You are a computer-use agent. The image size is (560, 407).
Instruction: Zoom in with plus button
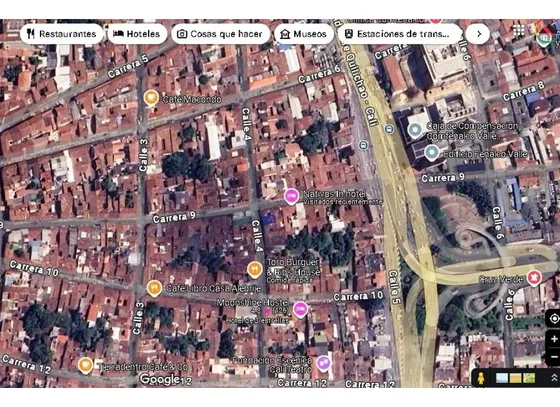(x=554, y=339)
